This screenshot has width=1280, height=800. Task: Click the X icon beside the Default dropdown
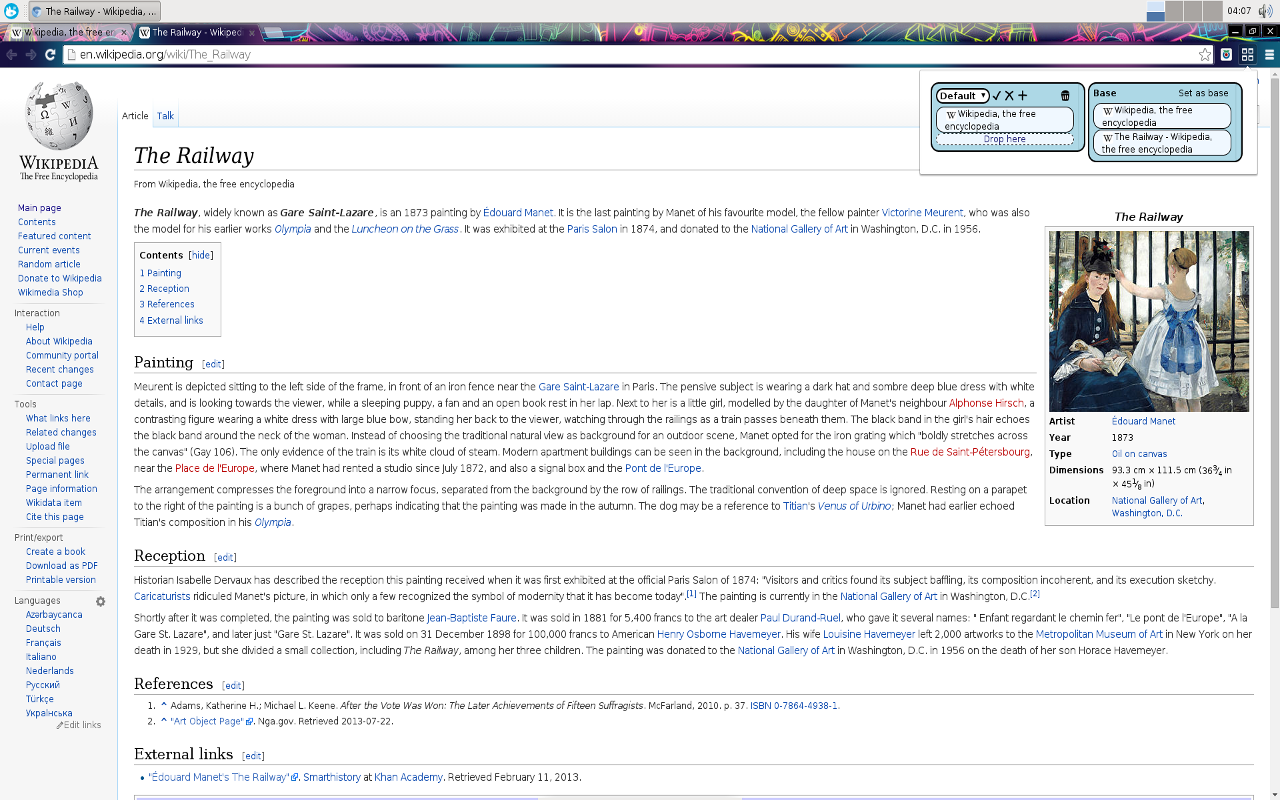(1009, 96)
